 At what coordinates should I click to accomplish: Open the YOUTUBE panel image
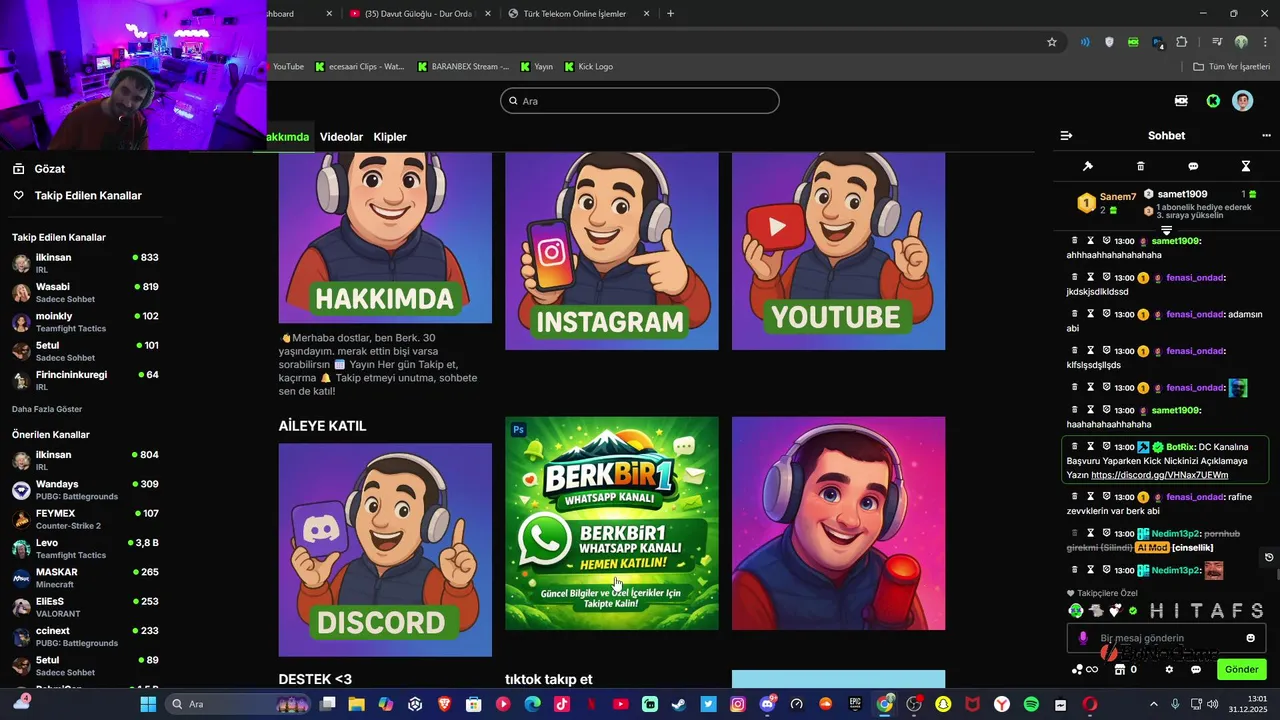click(x=839, y=250)
